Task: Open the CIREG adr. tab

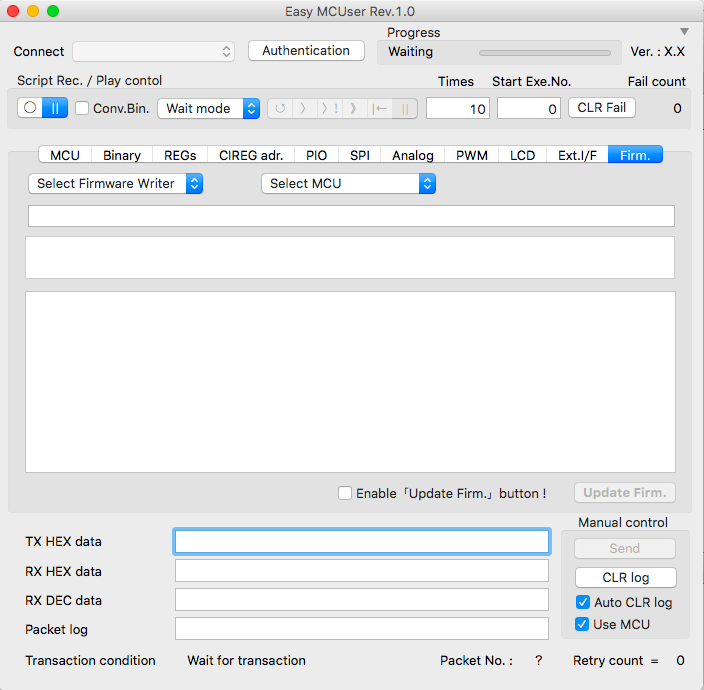Action: pos(251,155)
